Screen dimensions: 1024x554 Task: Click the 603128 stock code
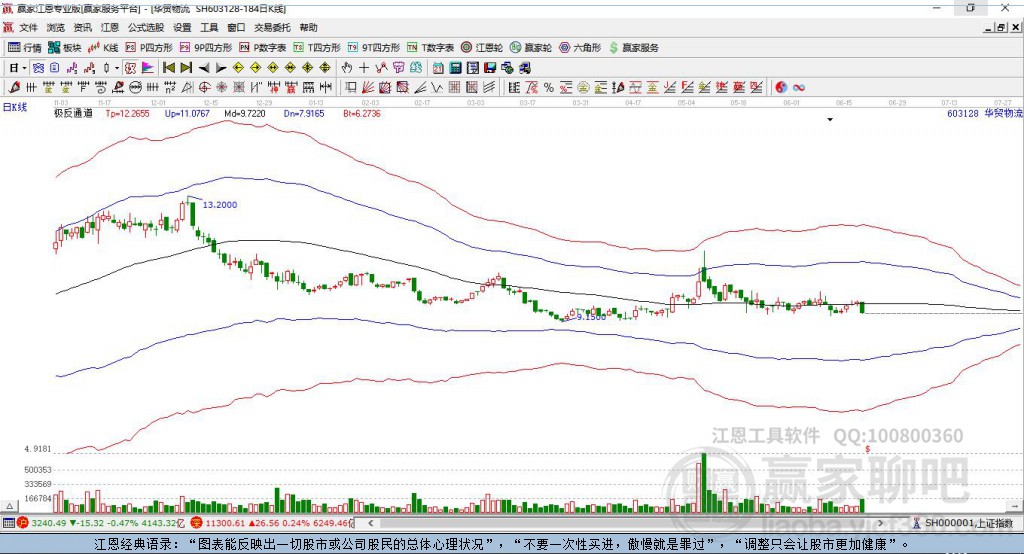click(x=963, y=113)
